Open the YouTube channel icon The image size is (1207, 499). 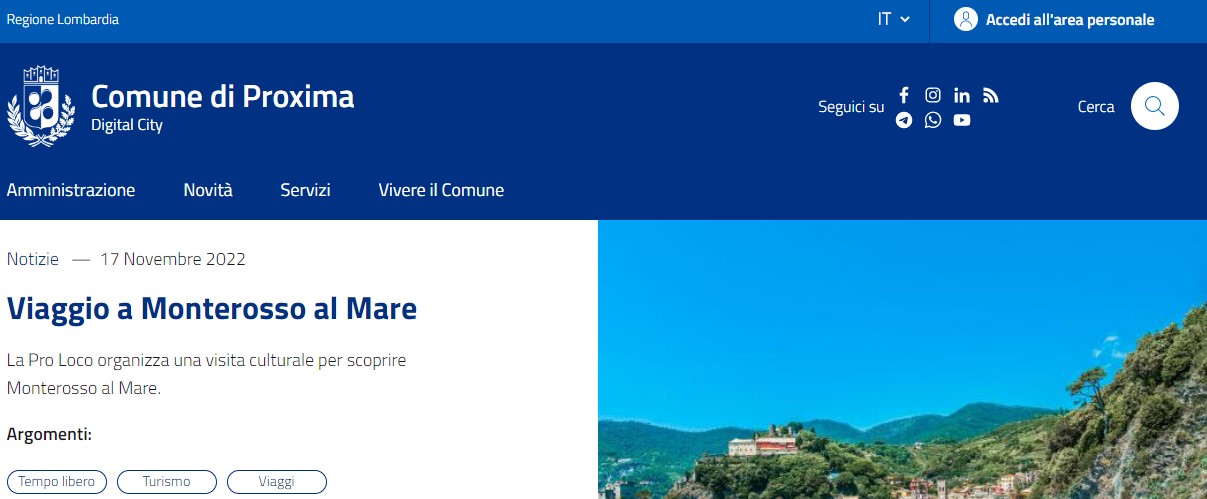click(x=962, y=120)
